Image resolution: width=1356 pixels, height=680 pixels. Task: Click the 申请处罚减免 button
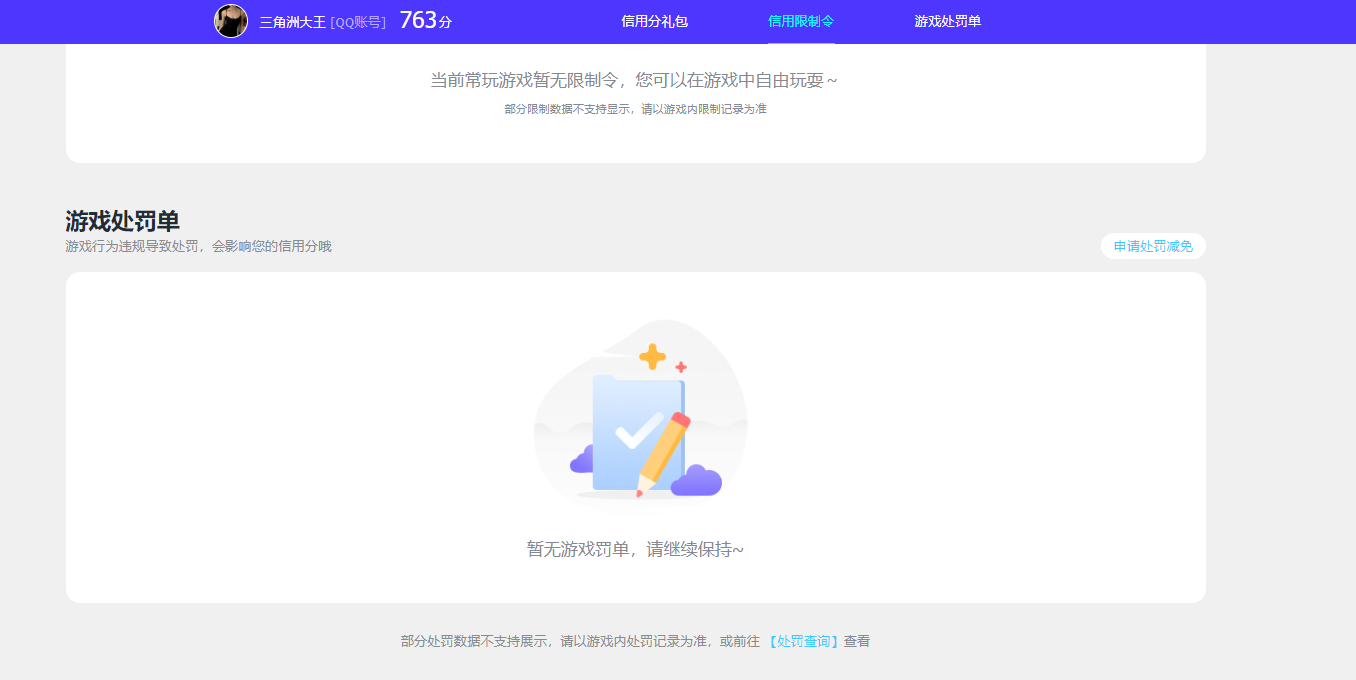coord(1152,245)
